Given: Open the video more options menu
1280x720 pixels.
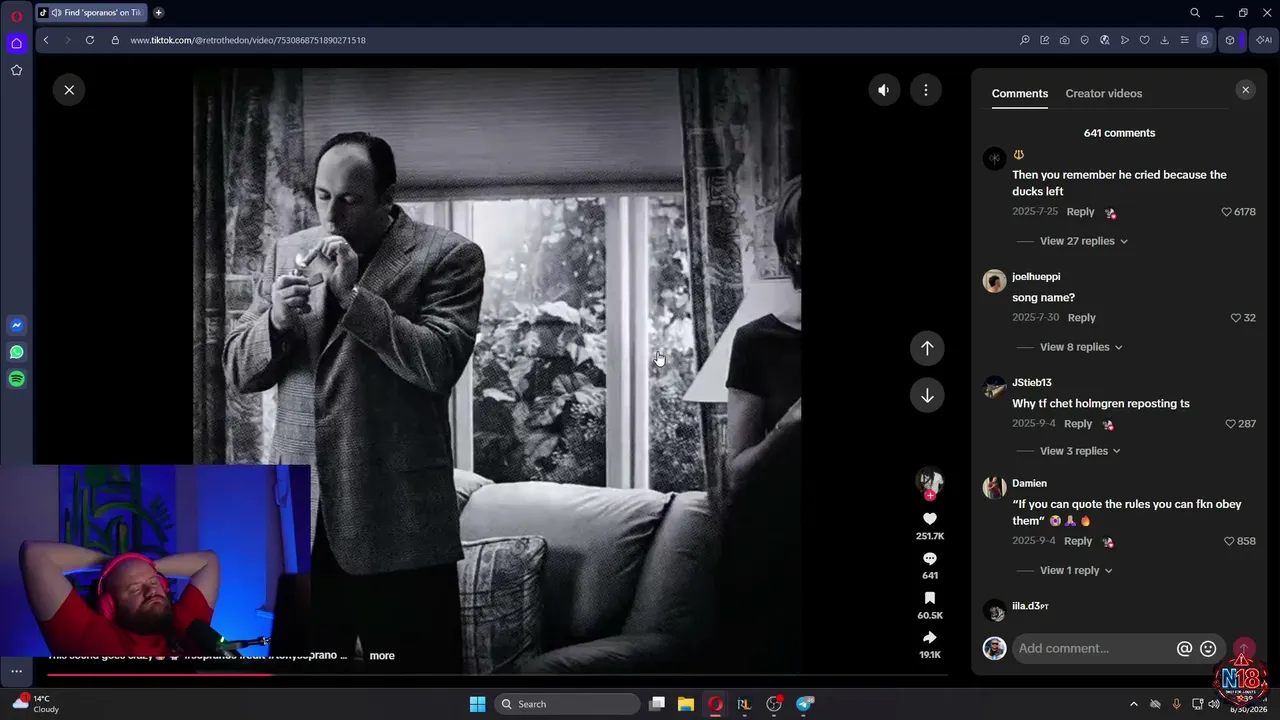Looking at the screenshot, I should point(926,90).
